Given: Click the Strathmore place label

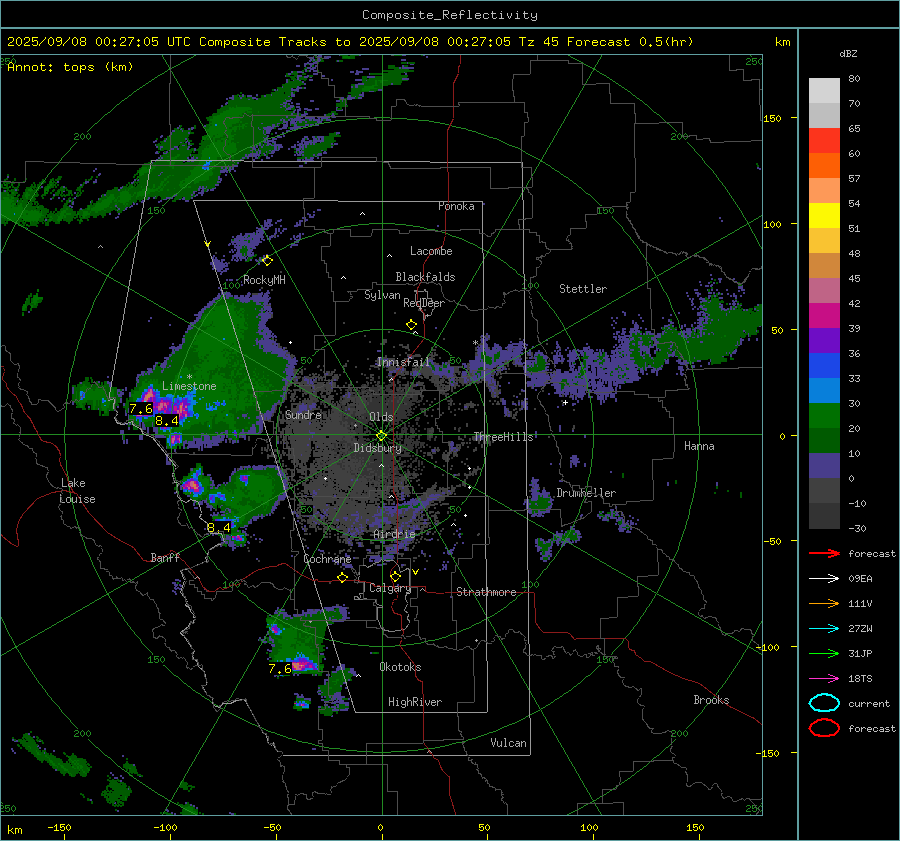Looking at the screenshot, I should click(x=486, y=592).
